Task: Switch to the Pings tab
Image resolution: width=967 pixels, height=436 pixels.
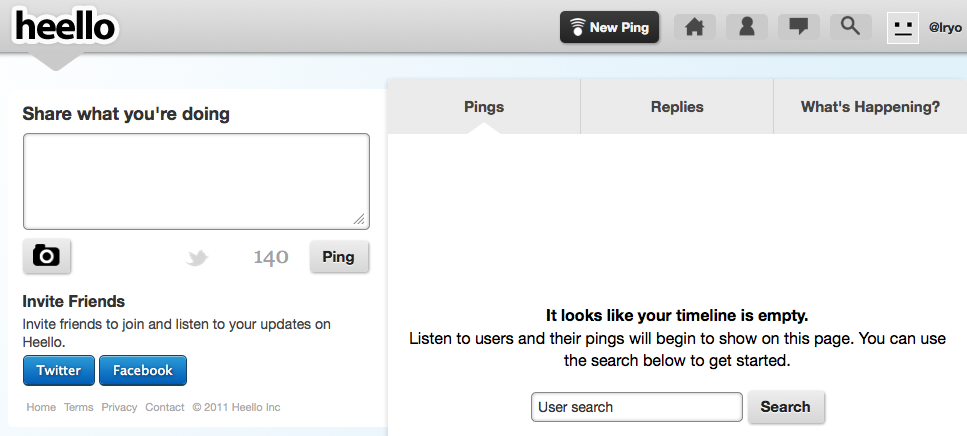Action: 484,107
